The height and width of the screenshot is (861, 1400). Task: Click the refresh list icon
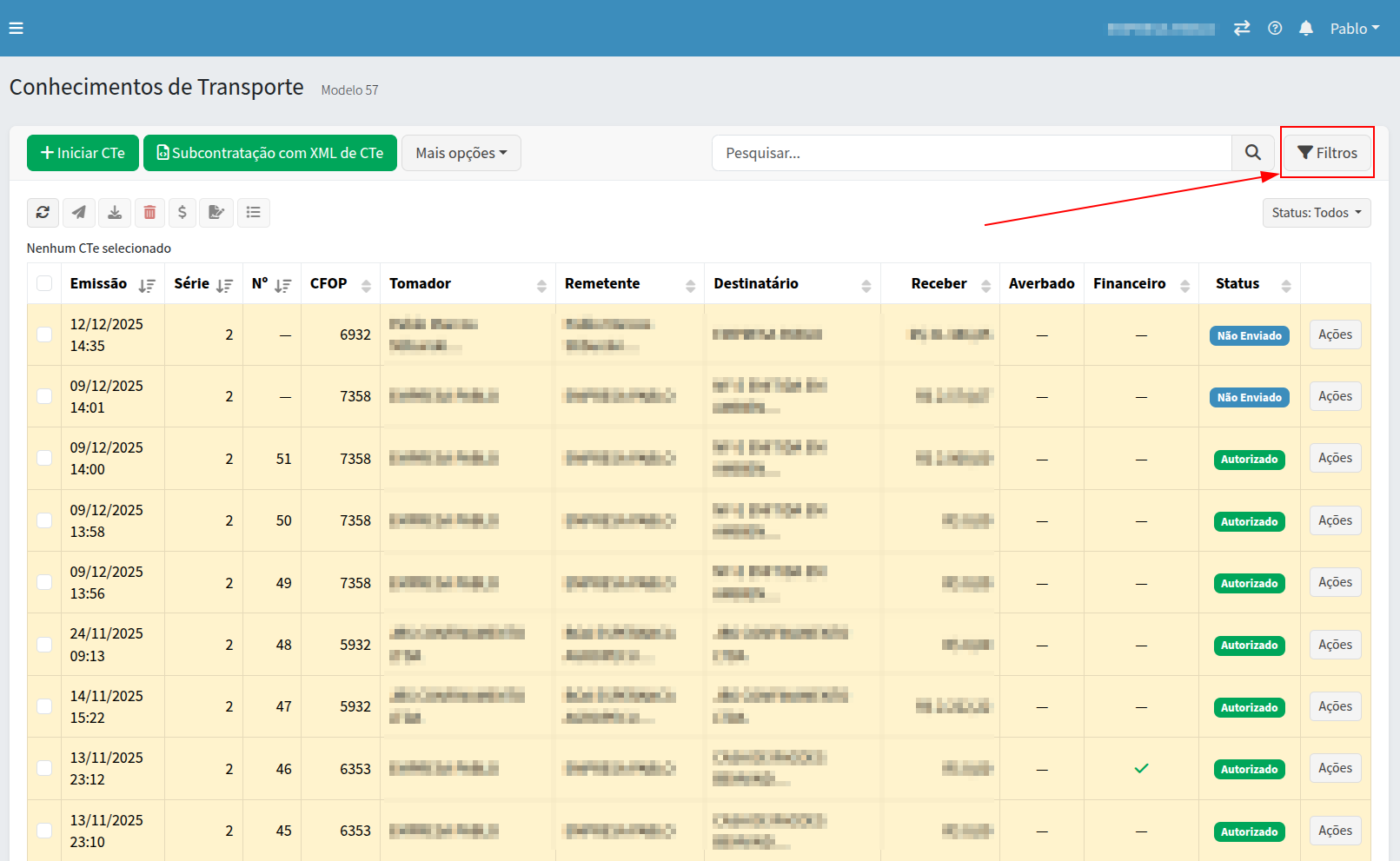(43, 212)
